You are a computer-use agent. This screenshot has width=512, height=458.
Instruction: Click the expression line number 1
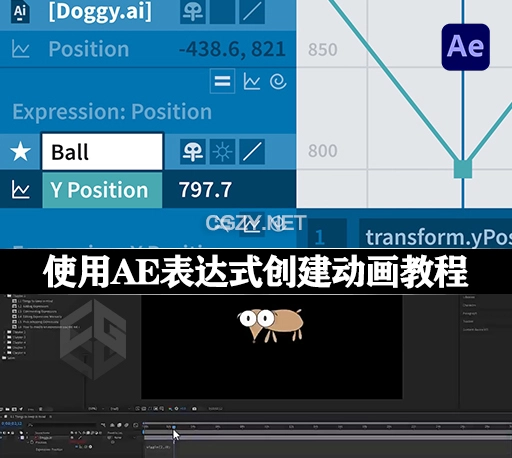[x=320, y=237]
